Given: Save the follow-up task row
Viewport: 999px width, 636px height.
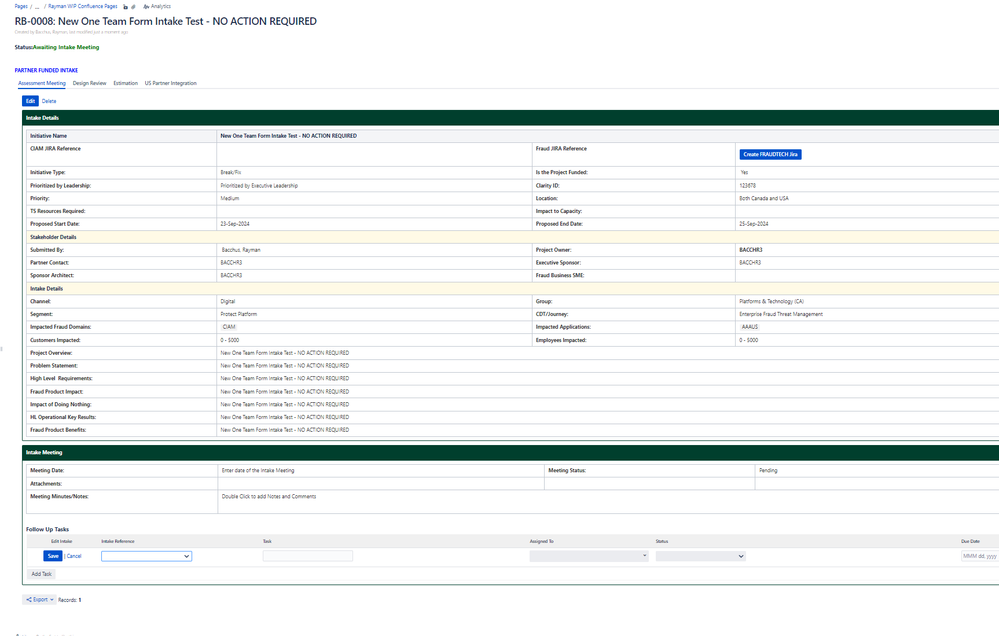Looking at the screenshot, I should coord(53,556).
